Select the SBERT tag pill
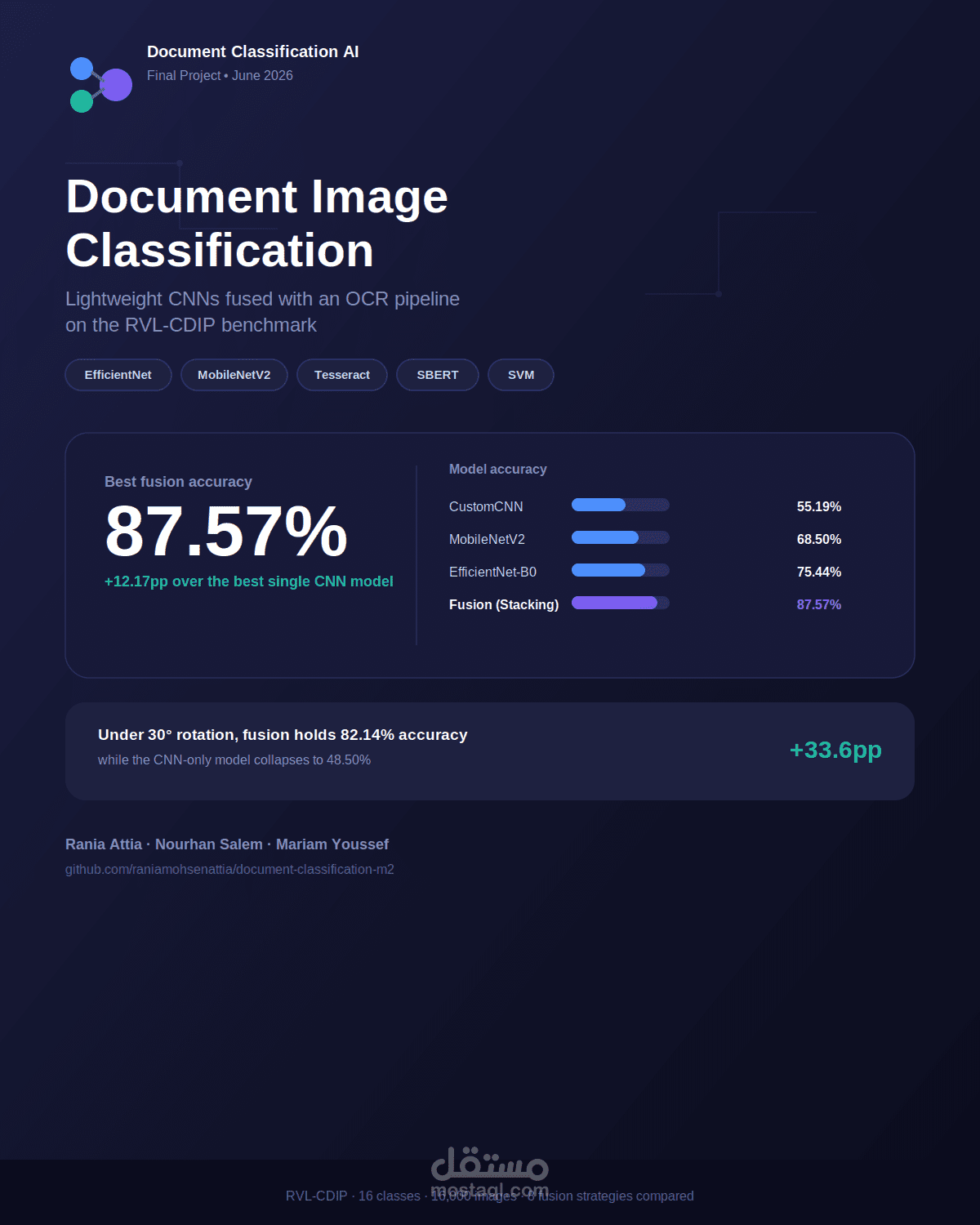Image resolution: width=980 pixels, height=1225 pixels. pyautogui.click(x=438, y=375)
